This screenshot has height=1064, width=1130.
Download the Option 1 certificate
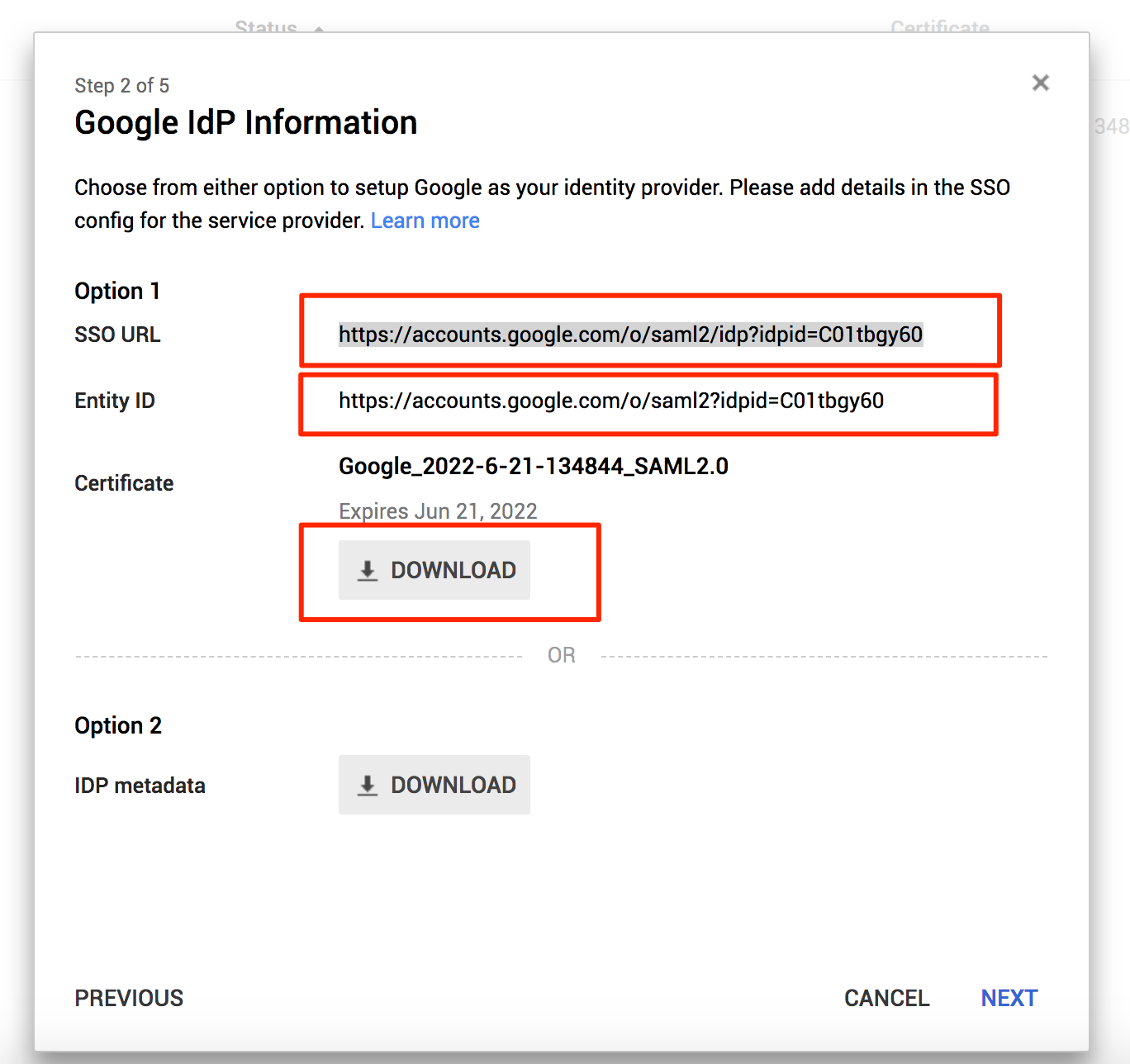[x=434, y=570]
